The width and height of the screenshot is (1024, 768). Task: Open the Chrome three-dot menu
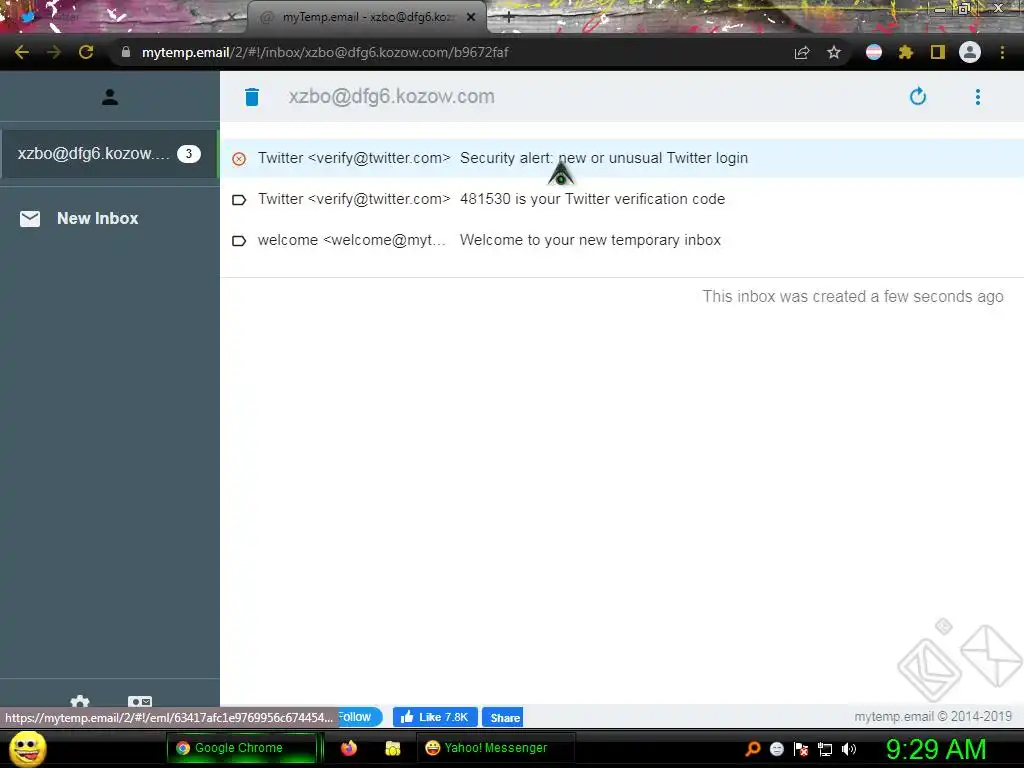click(x=1002, y=52)
